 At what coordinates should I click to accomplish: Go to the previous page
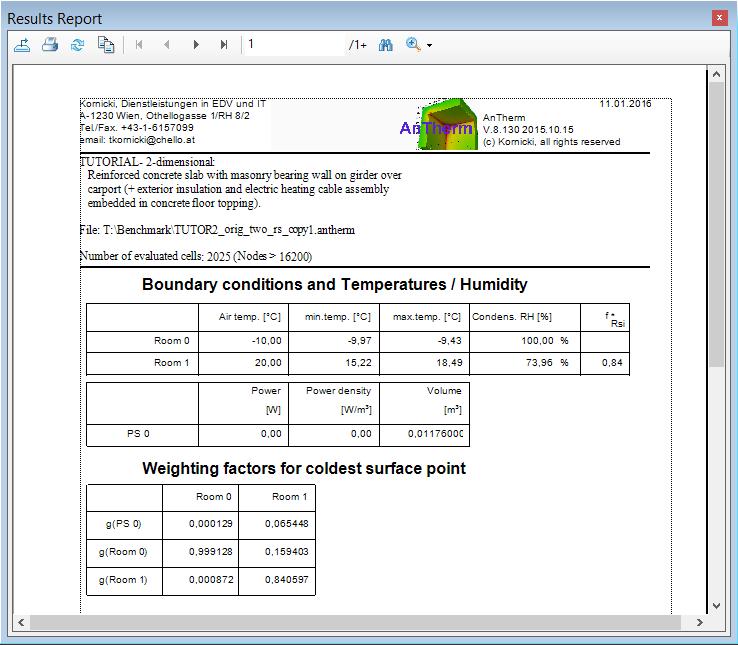[167, 45]
